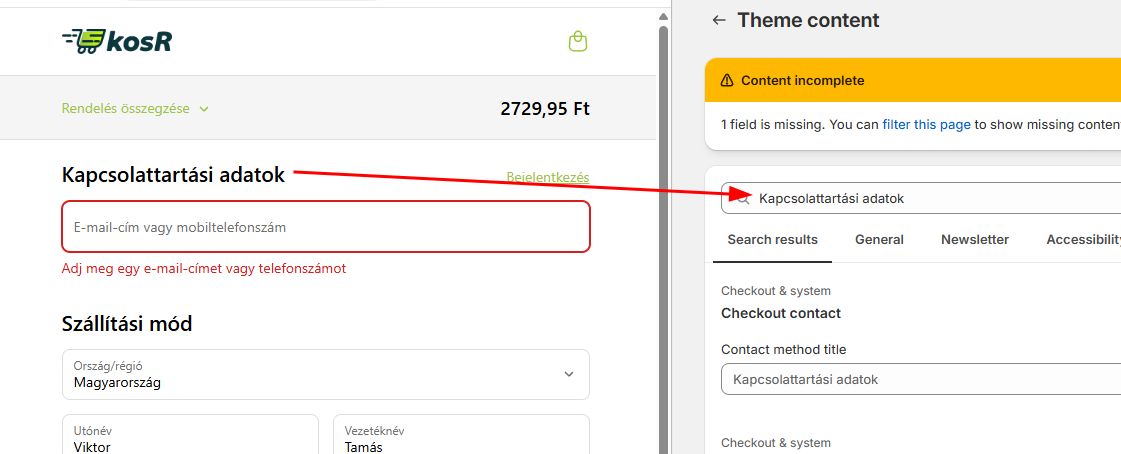Show the Search results tab
1121x454 pixels.
pyautogui.click(x=772, y=239)
